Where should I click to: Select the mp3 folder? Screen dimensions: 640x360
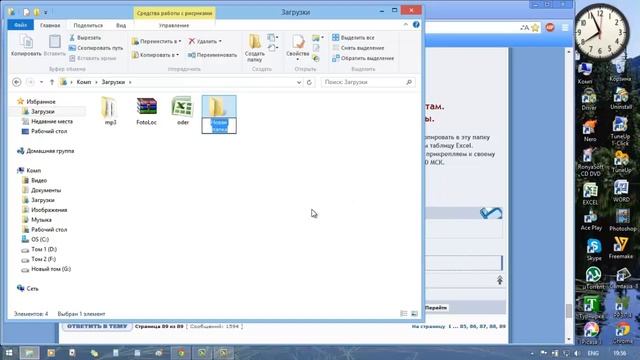tap(110, 111)
